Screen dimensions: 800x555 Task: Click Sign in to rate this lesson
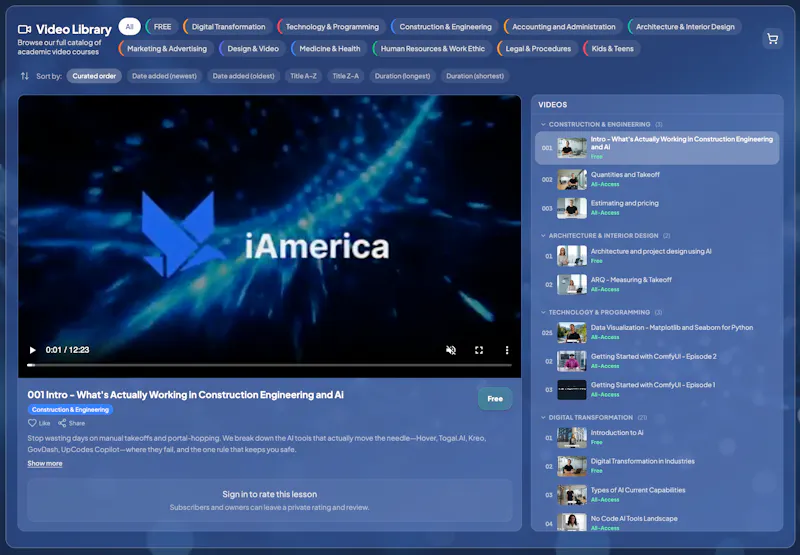click(x=269, y=494)
